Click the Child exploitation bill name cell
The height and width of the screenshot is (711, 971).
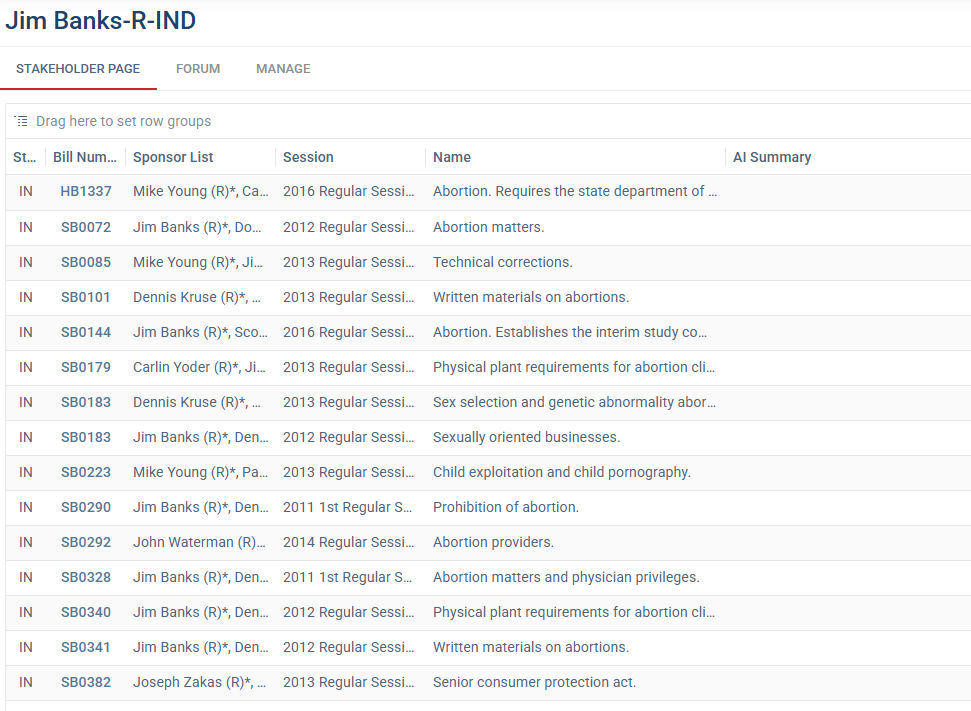point(561,472)
